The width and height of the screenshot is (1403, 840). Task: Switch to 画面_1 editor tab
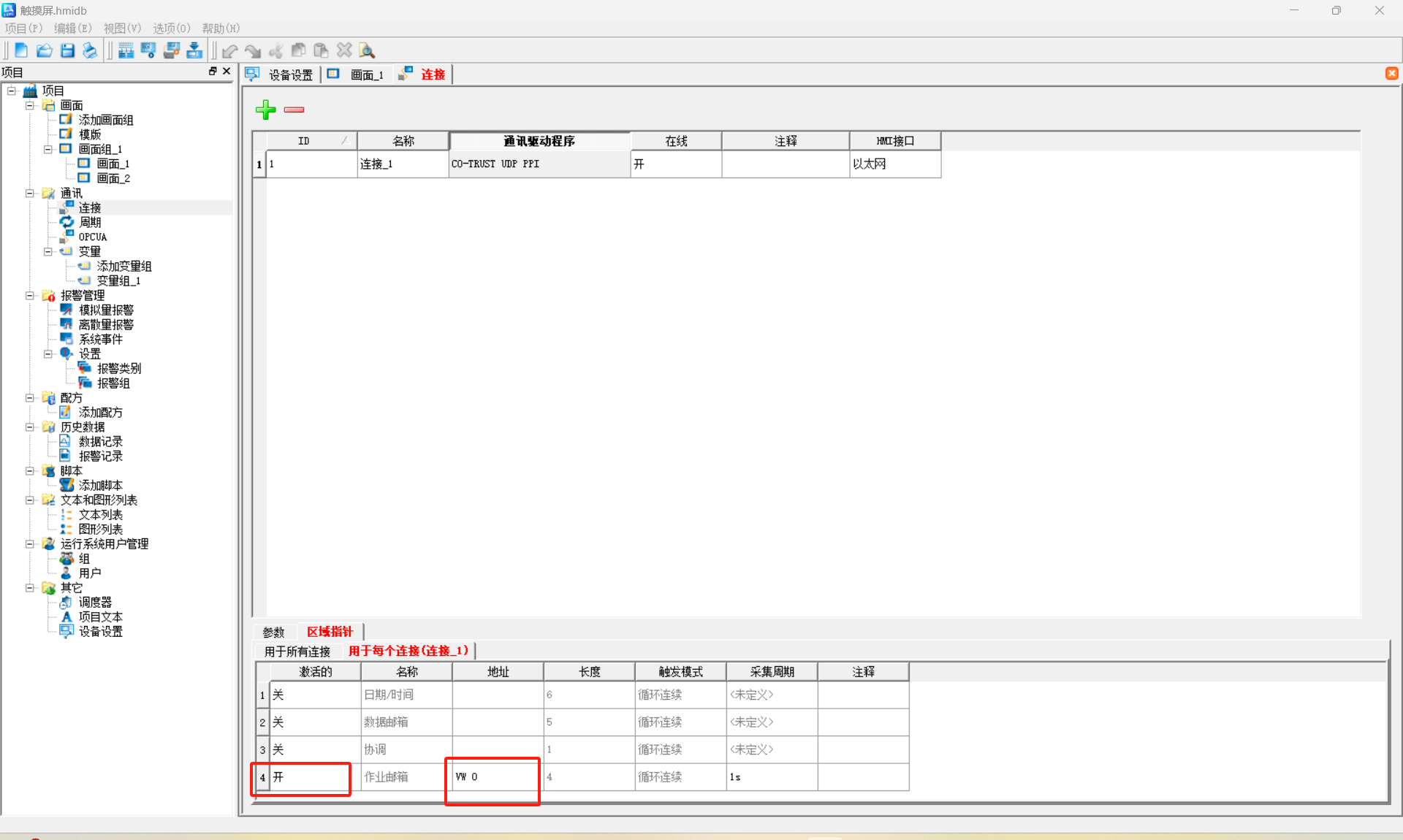[357, 75]
